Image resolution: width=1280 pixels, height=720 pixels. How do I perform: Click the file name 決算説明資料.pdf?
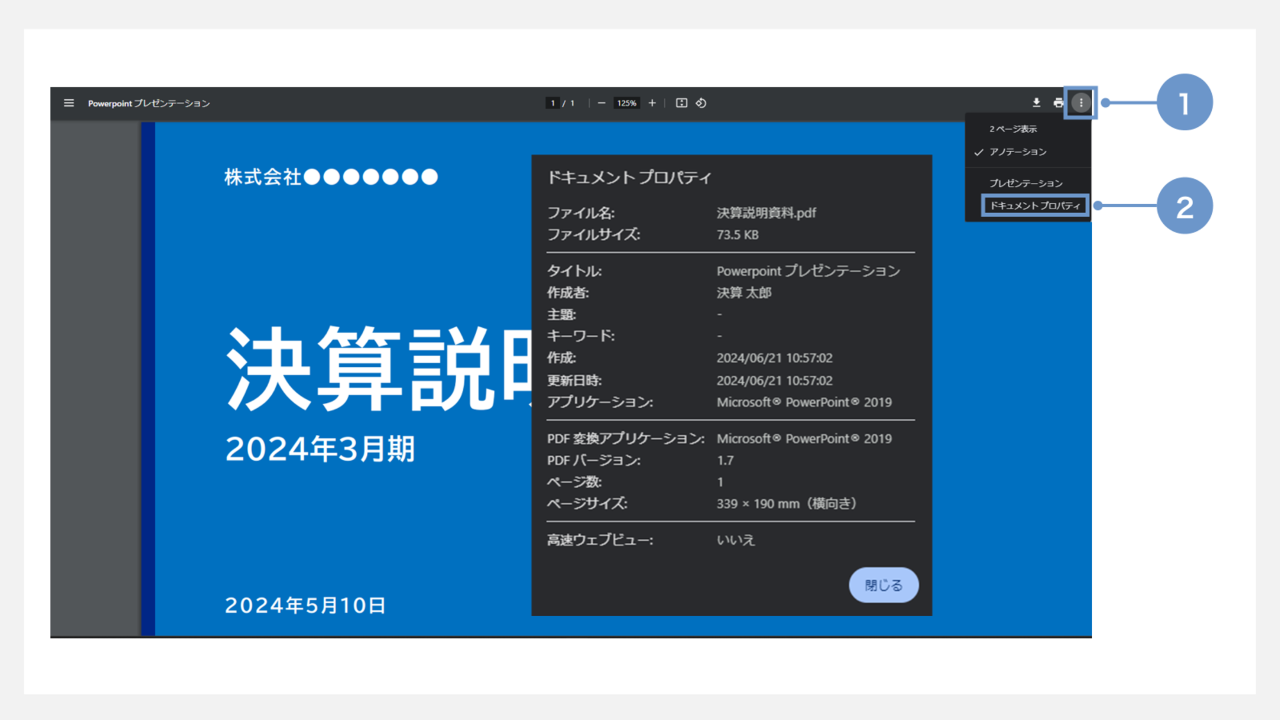click(x=767, y=213)
